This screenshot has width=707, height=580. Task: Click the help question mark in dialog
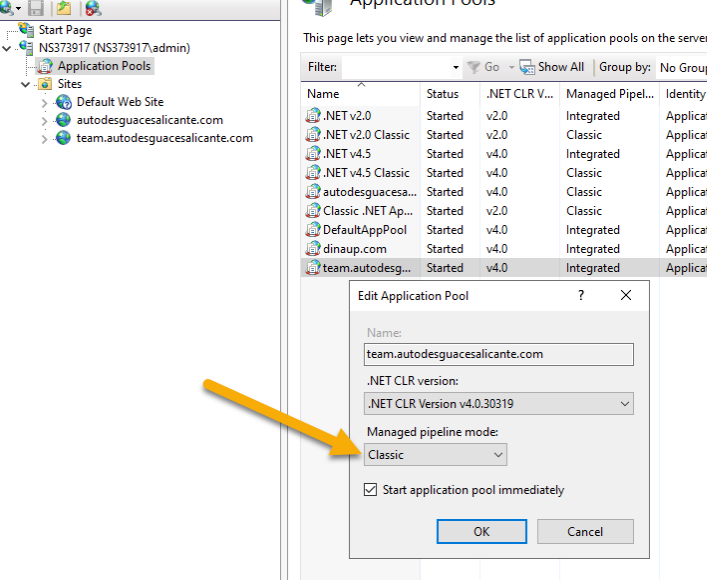(581, 296)
